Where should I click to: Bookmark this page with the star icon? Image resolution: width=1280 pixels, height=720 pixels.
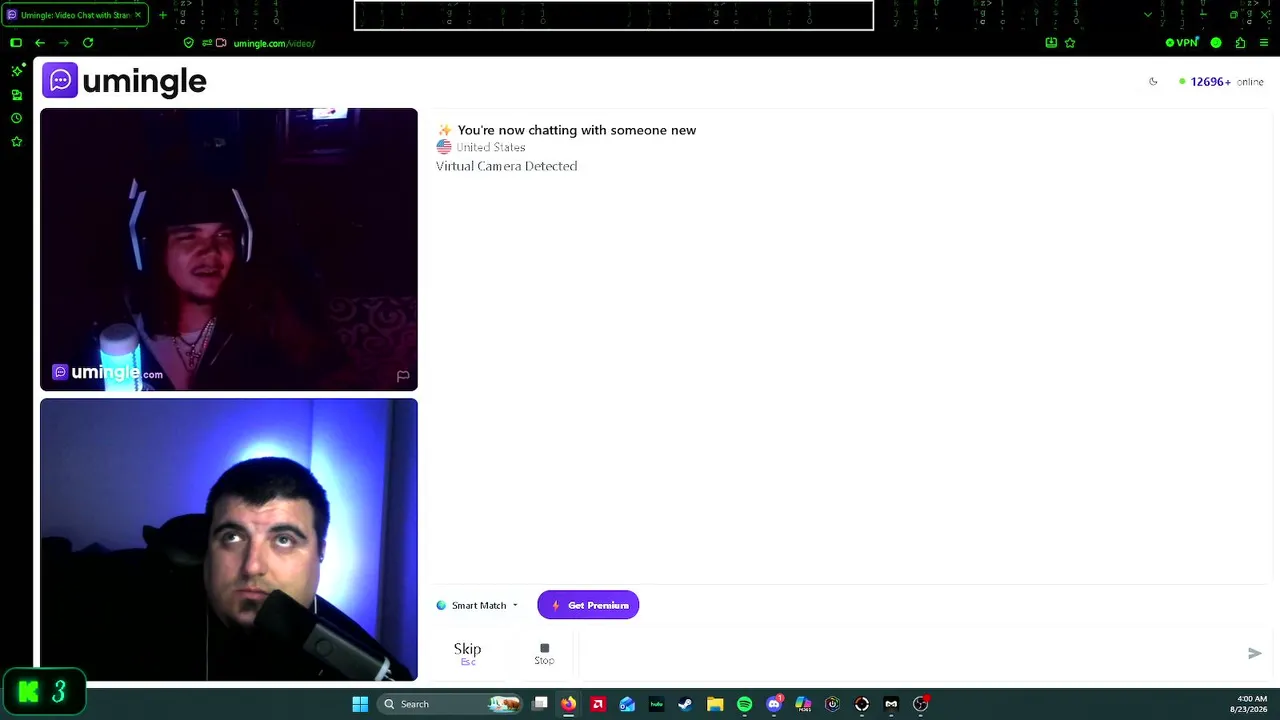[1070, 43]
